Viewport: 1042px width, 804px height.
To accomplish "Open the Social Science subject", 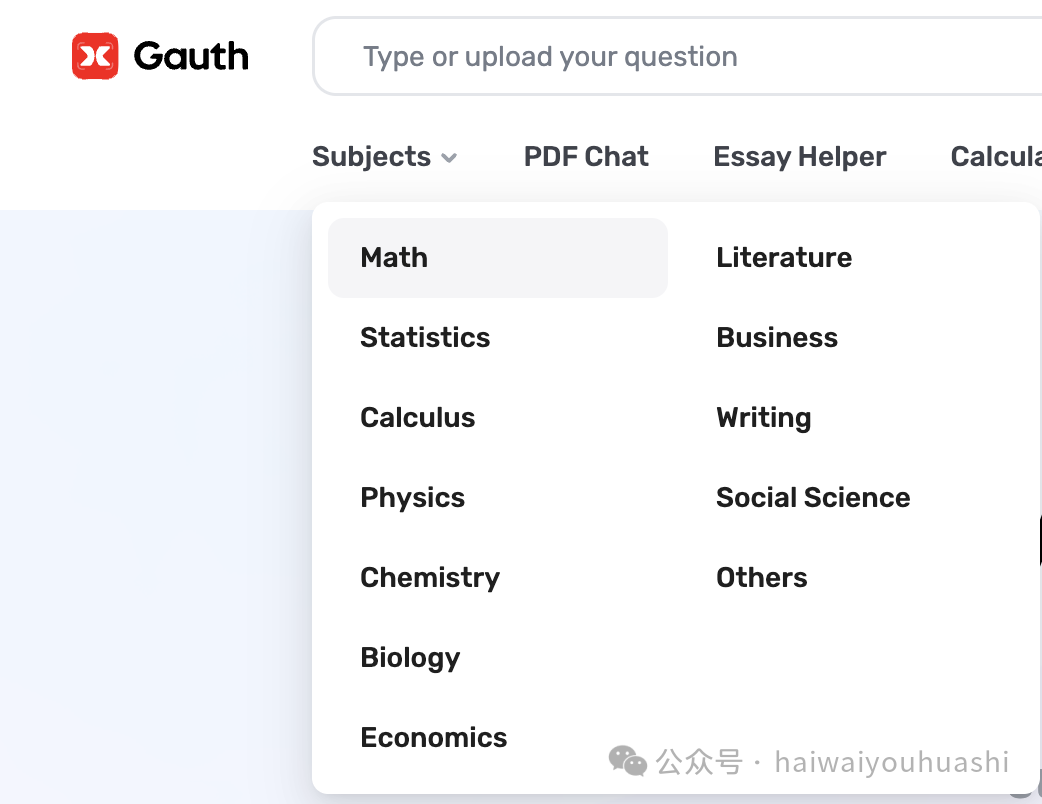I will 854,498.
